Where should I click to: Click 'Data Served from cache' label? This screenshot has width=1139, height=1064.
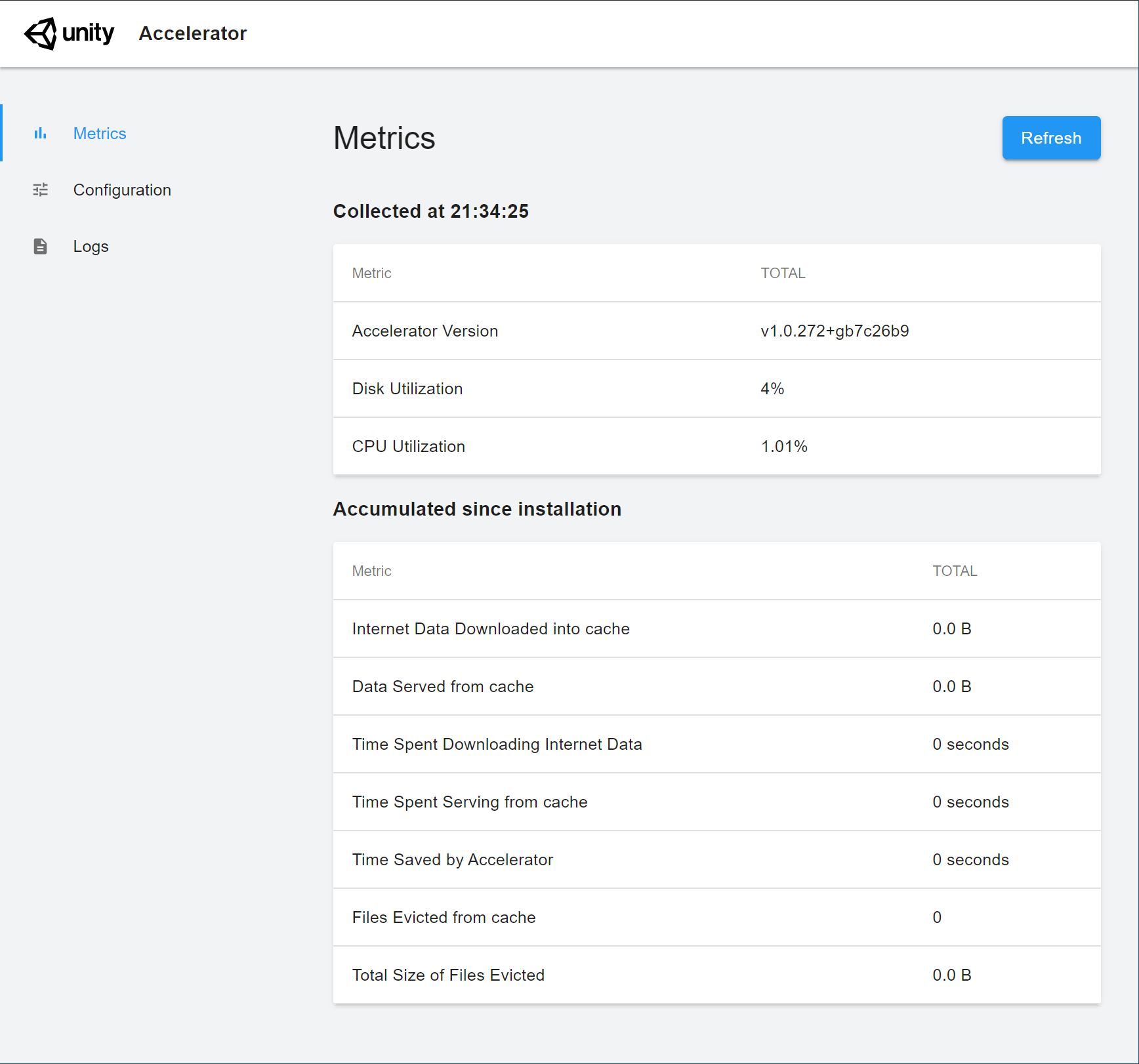point(443,686)
